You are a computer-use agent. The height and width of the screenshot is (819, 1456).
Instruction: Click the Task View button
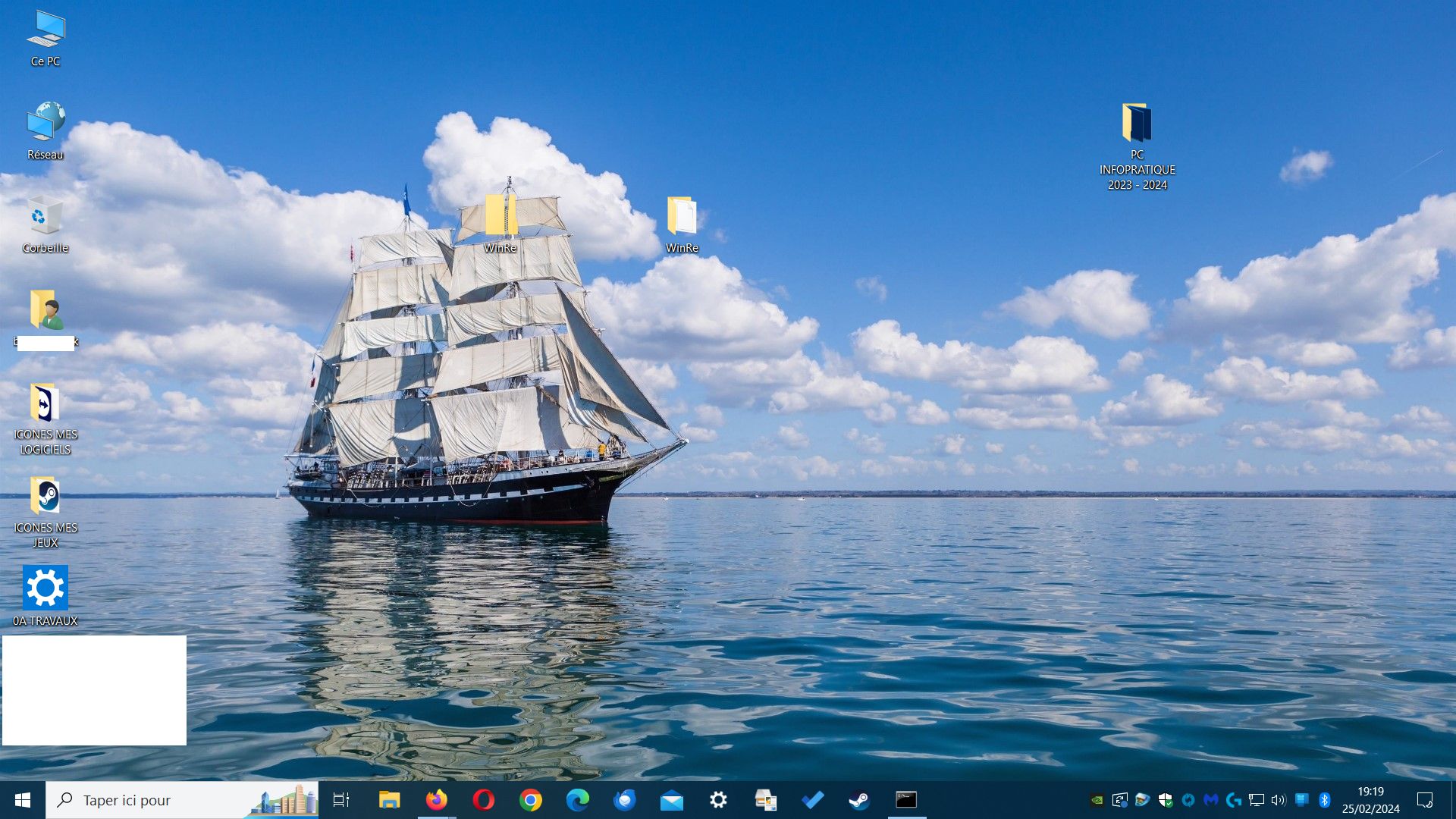click(341, 800)
